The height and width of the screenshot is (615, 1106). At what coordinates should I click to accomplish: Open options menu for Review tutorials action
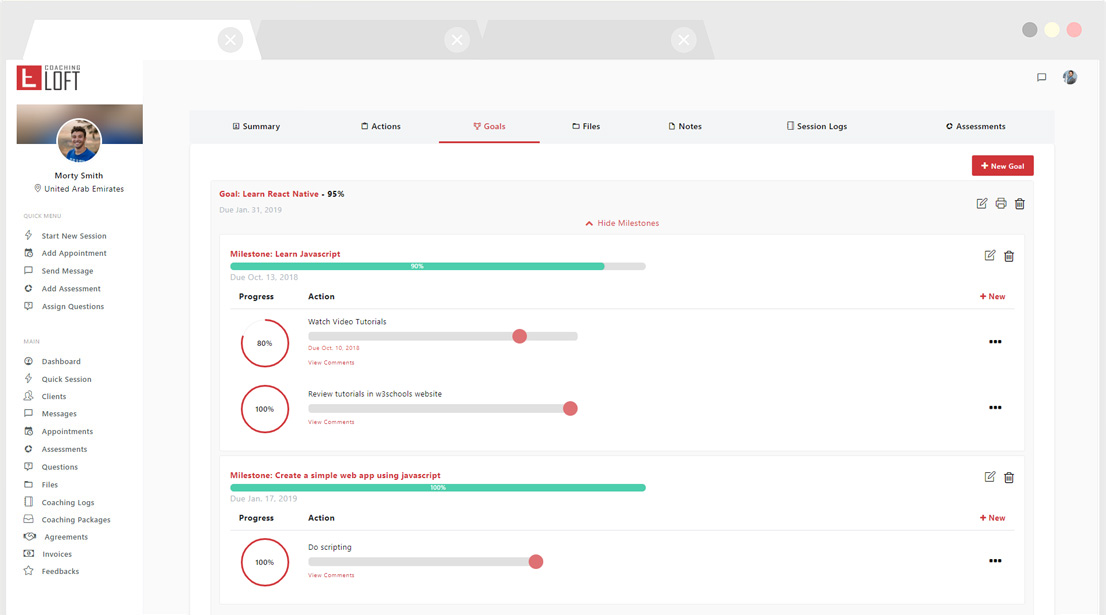tap(995, 408)
